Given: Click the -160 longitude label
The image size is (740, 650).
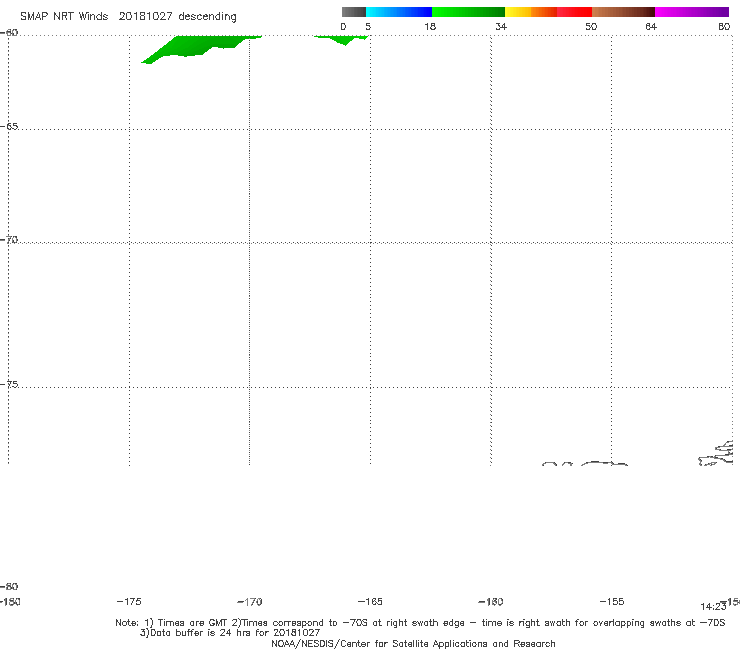Looking at the screenshot, I should tap(491, 601).
